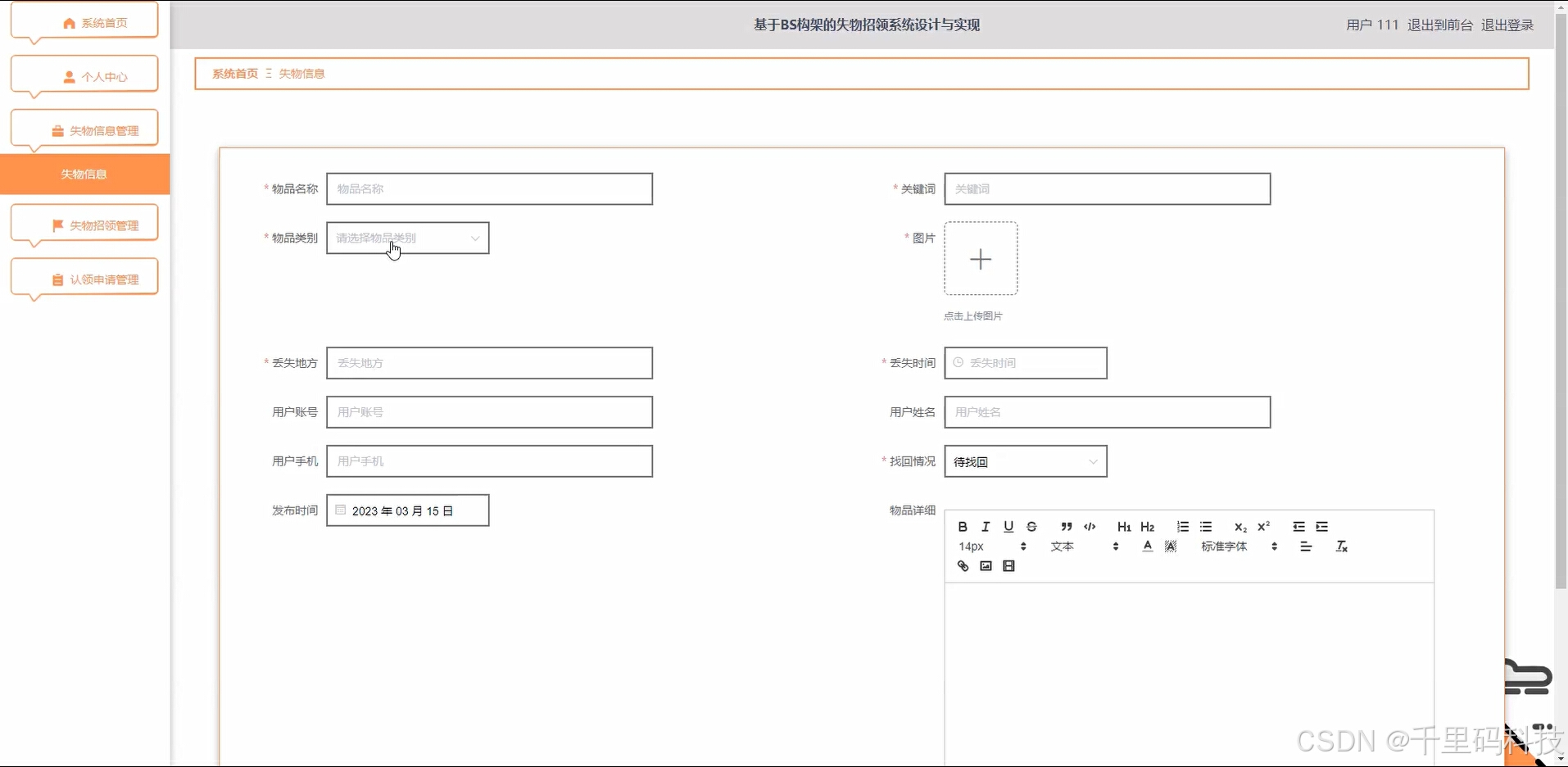Screen dimensions: 1568x767
Task: Click the 退出到前台 link
Action: click(x=1439, y=25)
